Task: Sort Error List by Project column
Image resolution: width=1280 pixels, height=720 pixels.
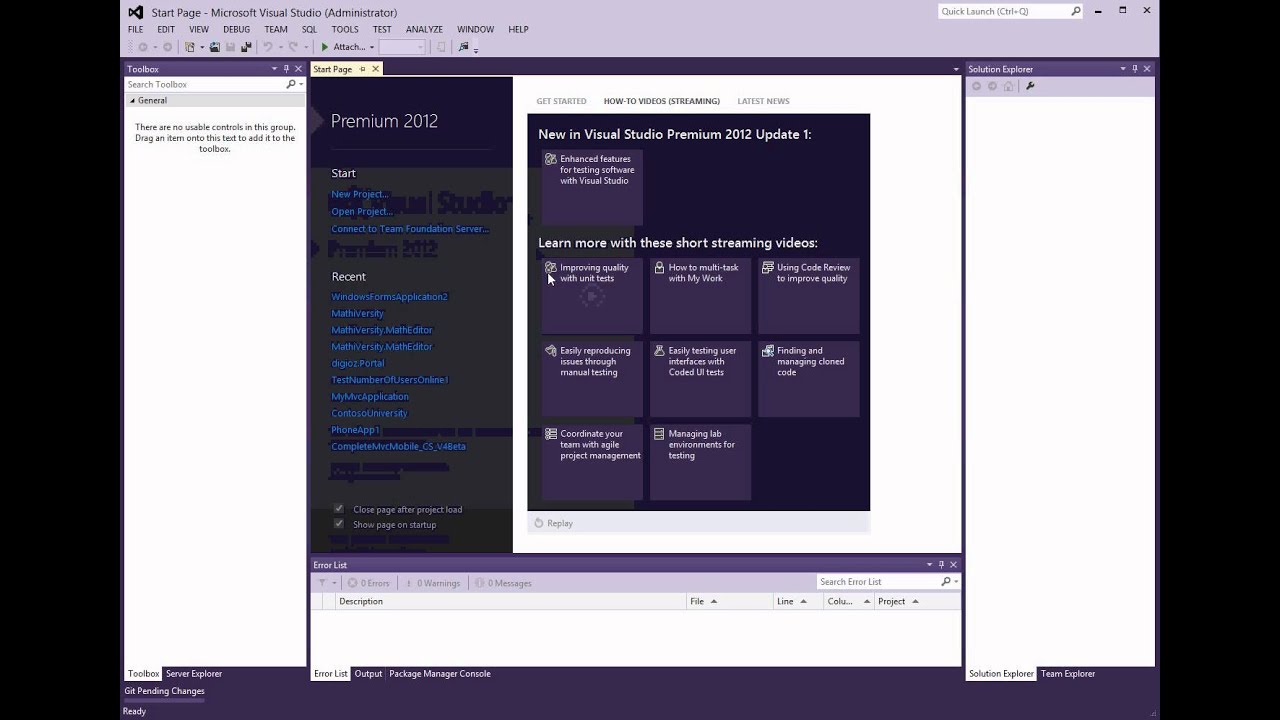Action: (x=917, y=601)
